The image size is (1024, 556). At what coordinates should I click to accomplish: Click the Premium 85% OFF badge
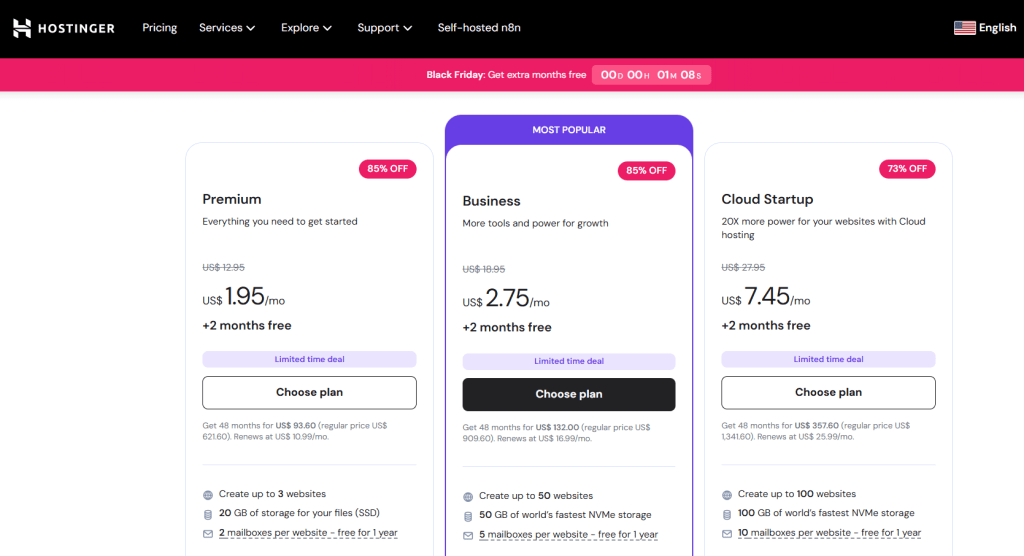click(x=387, y=169)
